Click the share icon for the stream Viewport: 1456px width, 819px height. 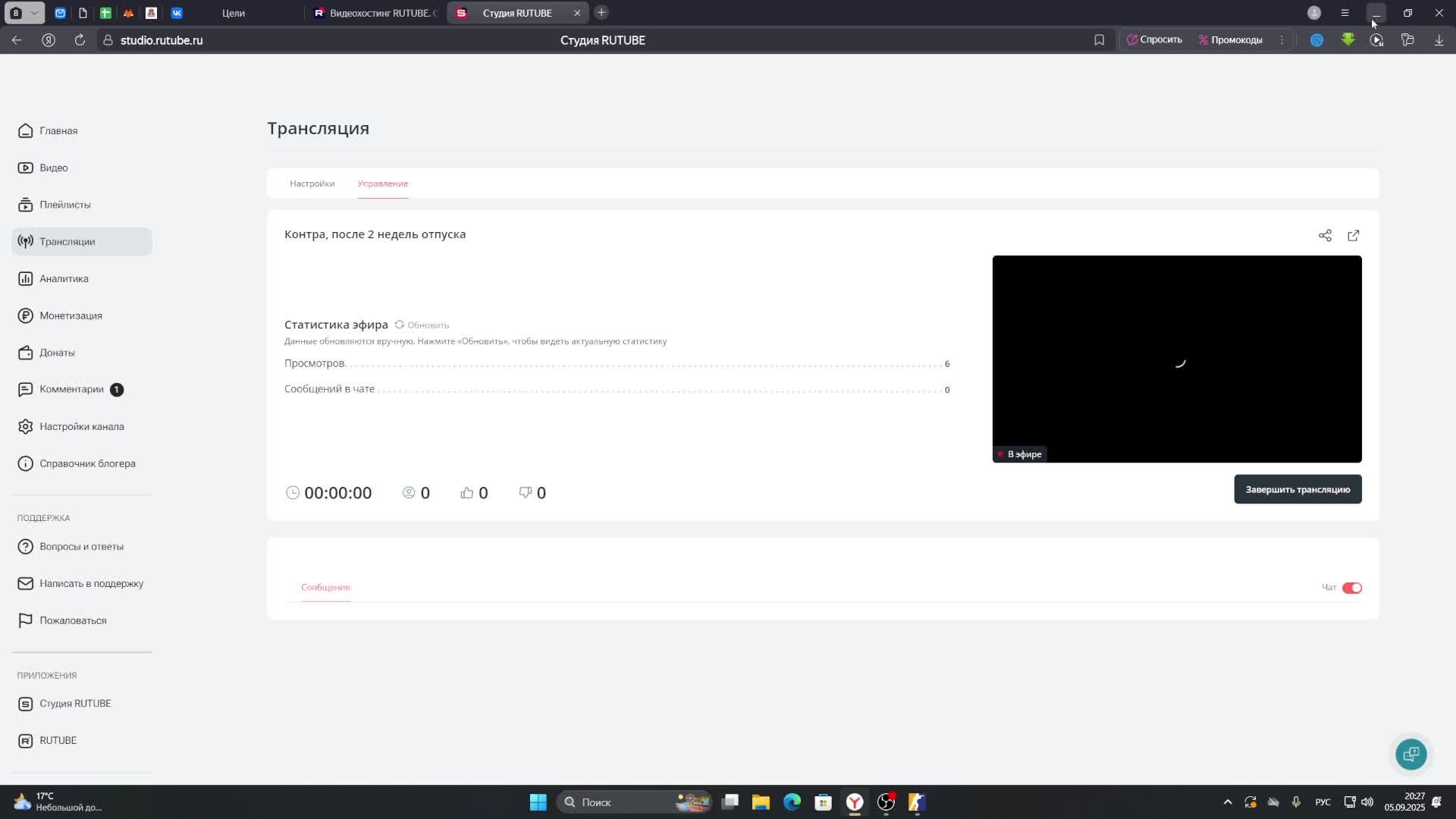click(x=1325, y=236)
